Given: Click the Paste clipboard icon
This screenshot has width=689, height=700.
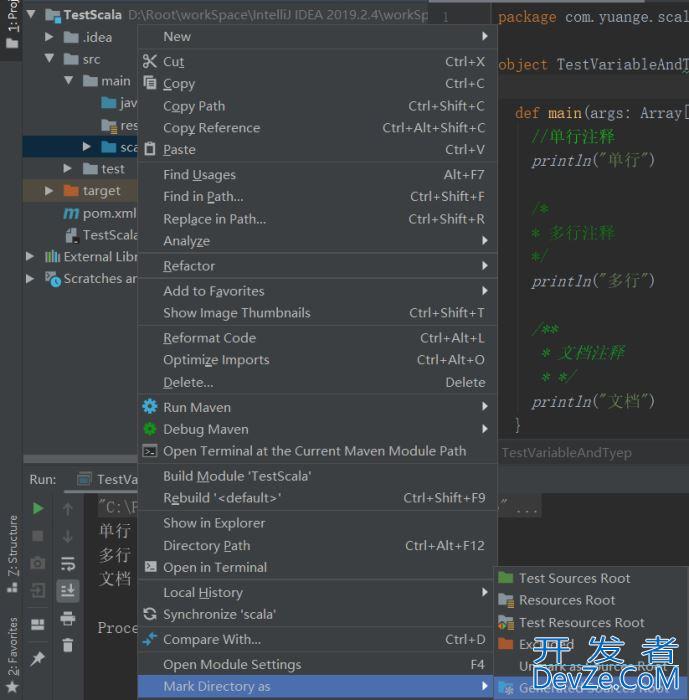Looking at the screenshot, I should tap(150, 149).
